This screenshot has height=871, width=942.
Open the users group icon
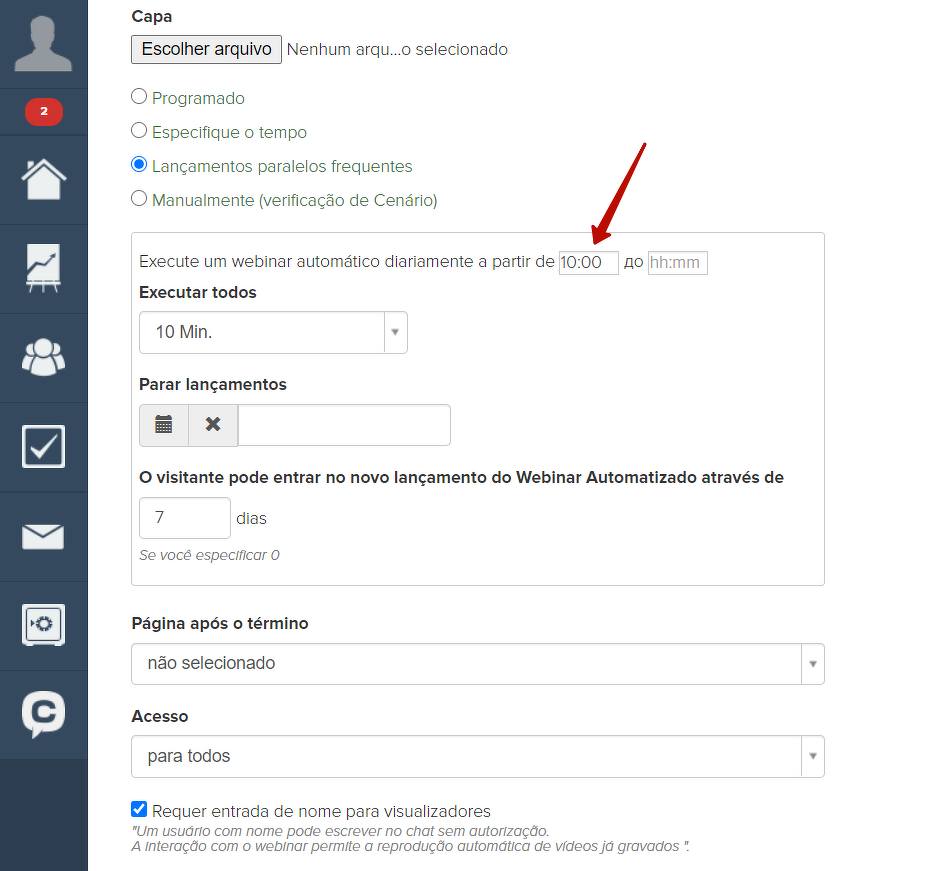[44, 357]
